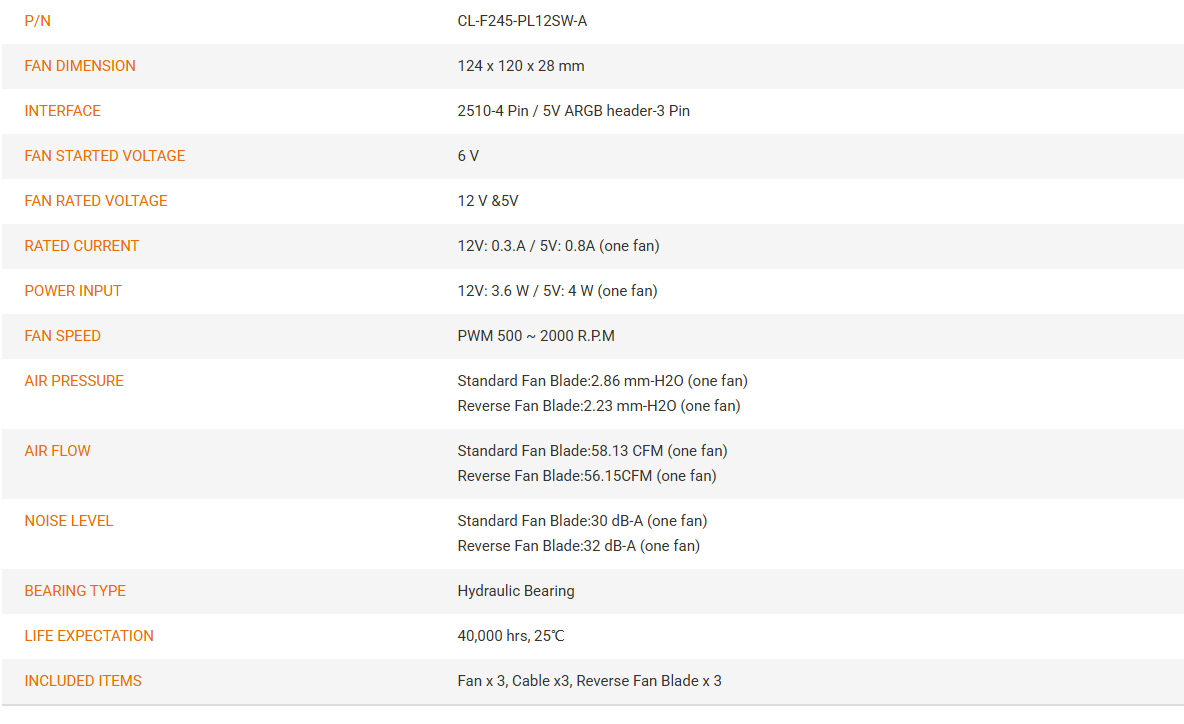
Task: Click the AIR FLOW label
Action: coord(57,451)
